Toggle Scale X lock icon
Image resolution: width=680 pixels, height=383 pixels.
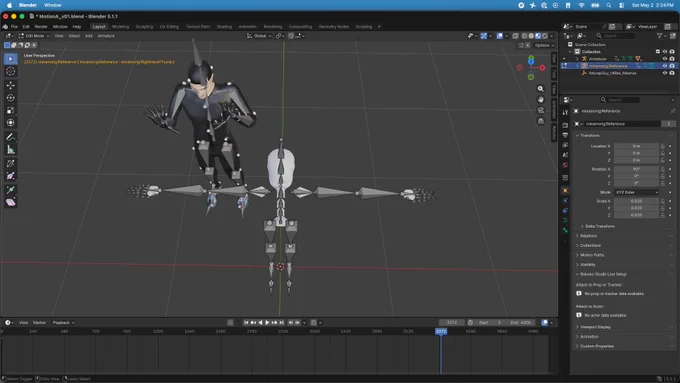662,201
